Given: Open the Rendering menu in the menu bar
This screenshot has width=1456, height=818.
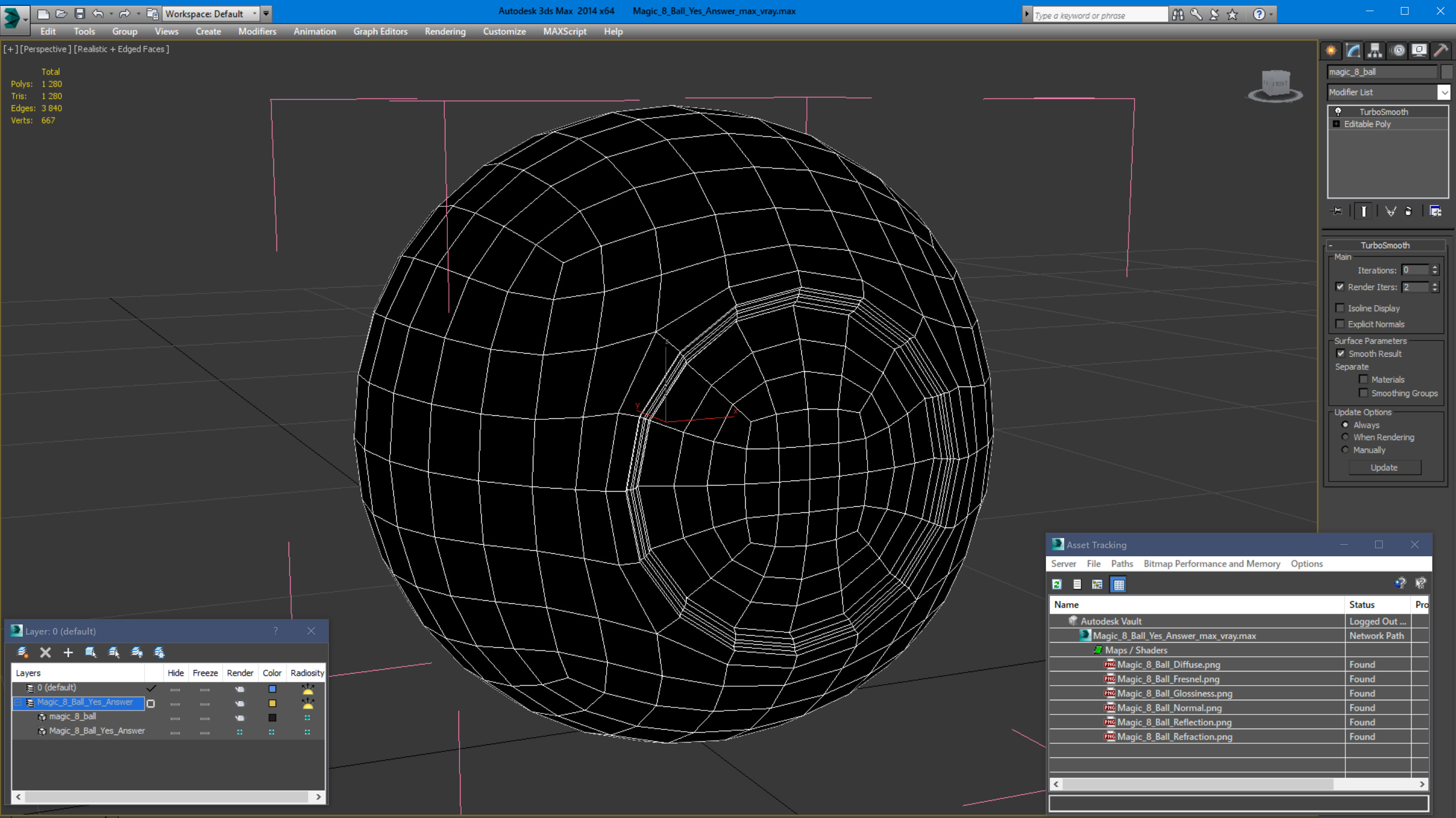Looking at the screenshot, I should tap(445, 31).
